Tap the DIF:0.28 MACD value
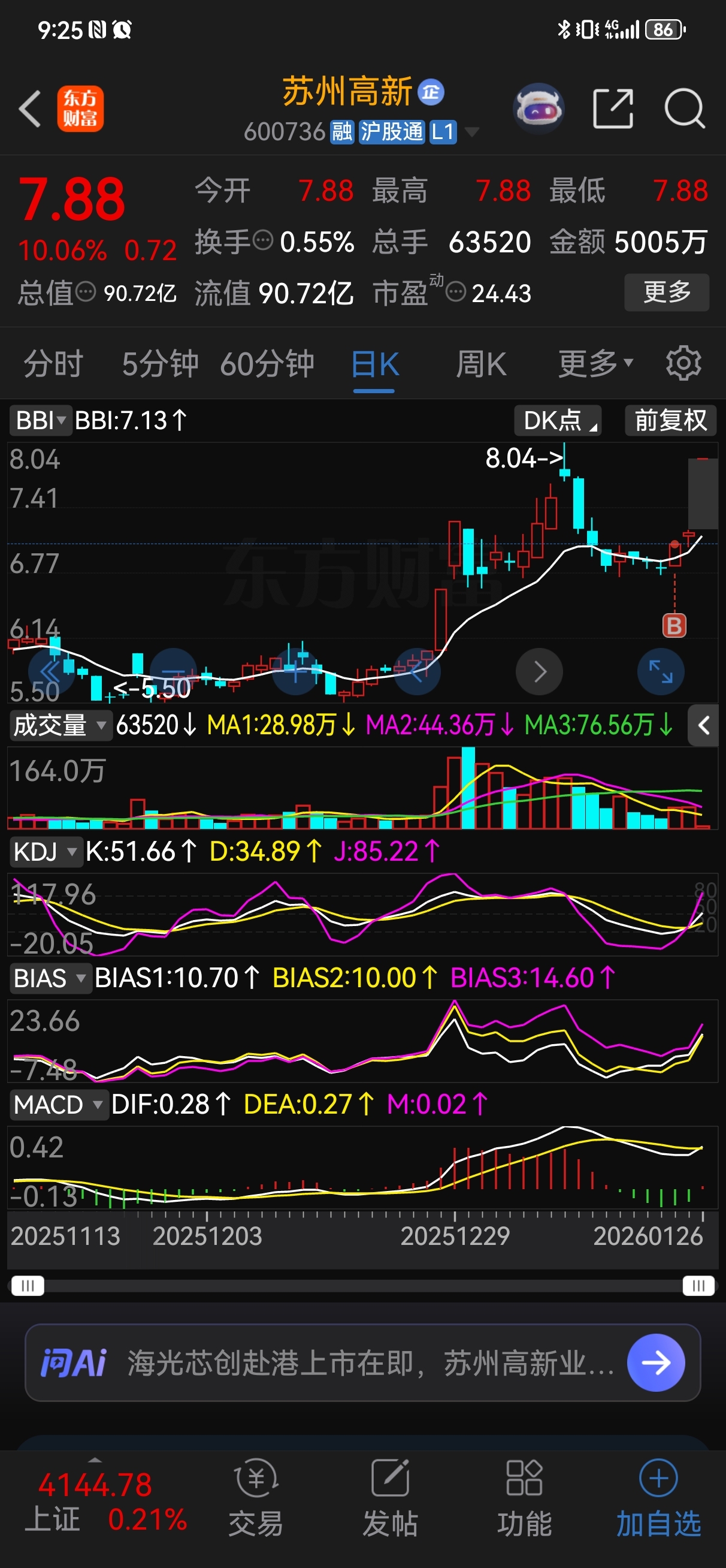Viewport: 726px width, 1568px height. pyautogui.click(x=171, y=1104)
